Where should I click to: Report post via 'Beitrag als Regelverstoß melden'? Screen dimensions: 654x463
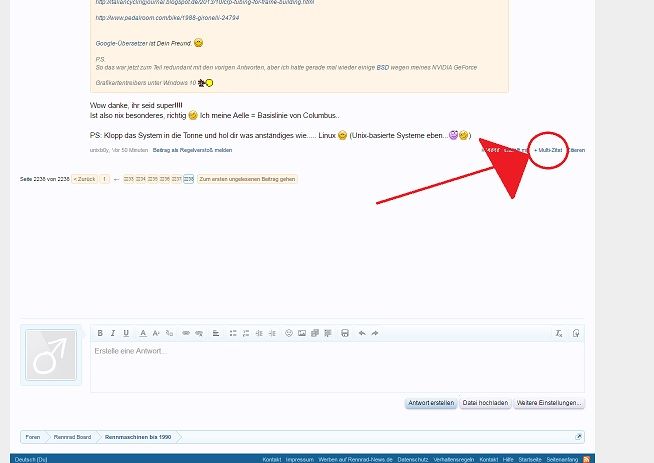[x=192, y=150]
